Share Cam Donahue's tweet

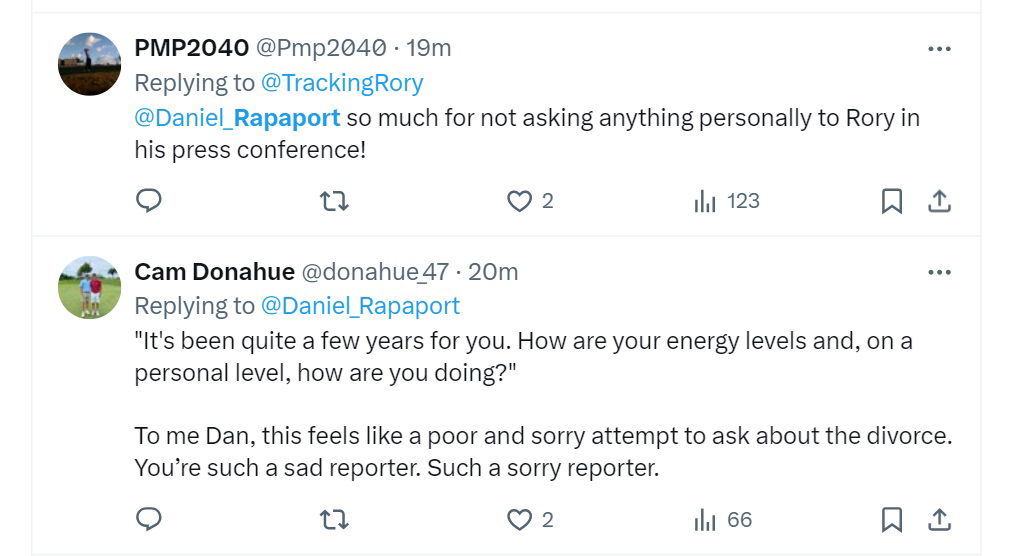click(939, 520)
